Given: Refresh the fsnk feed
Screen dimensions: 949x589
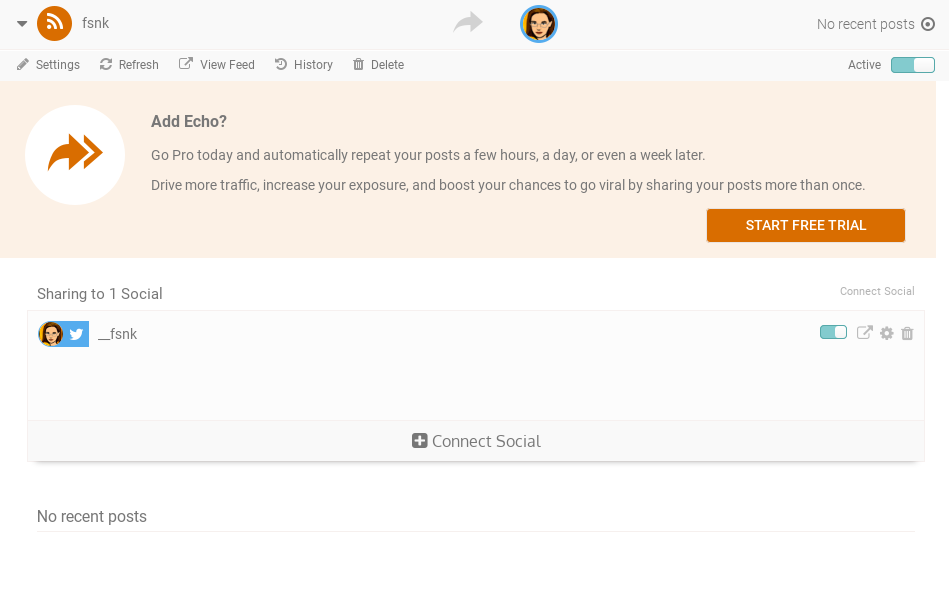Looking at the screenshot, I should 129,65.
